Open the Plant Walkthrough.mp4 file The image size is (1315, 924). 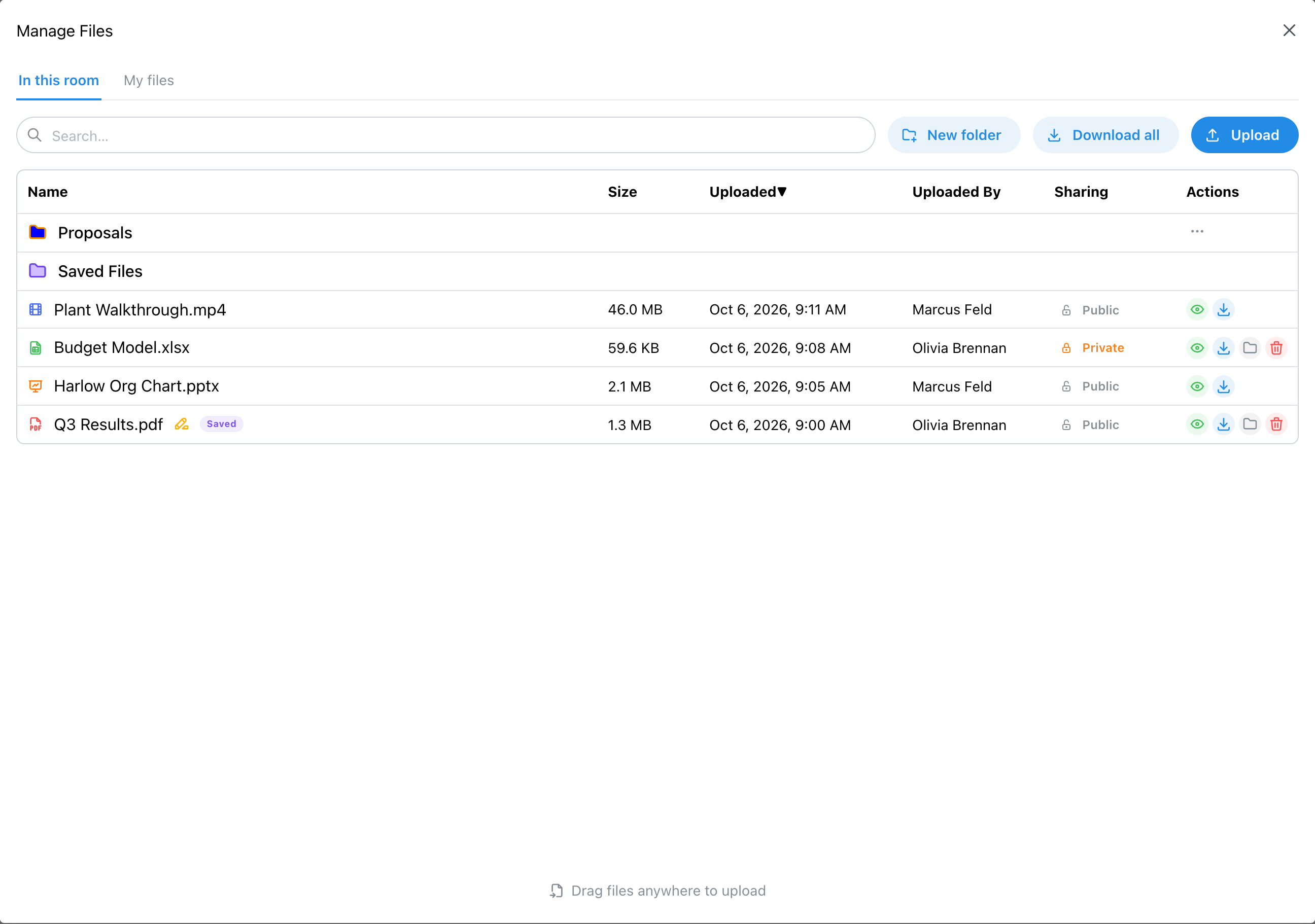[140, 310]
